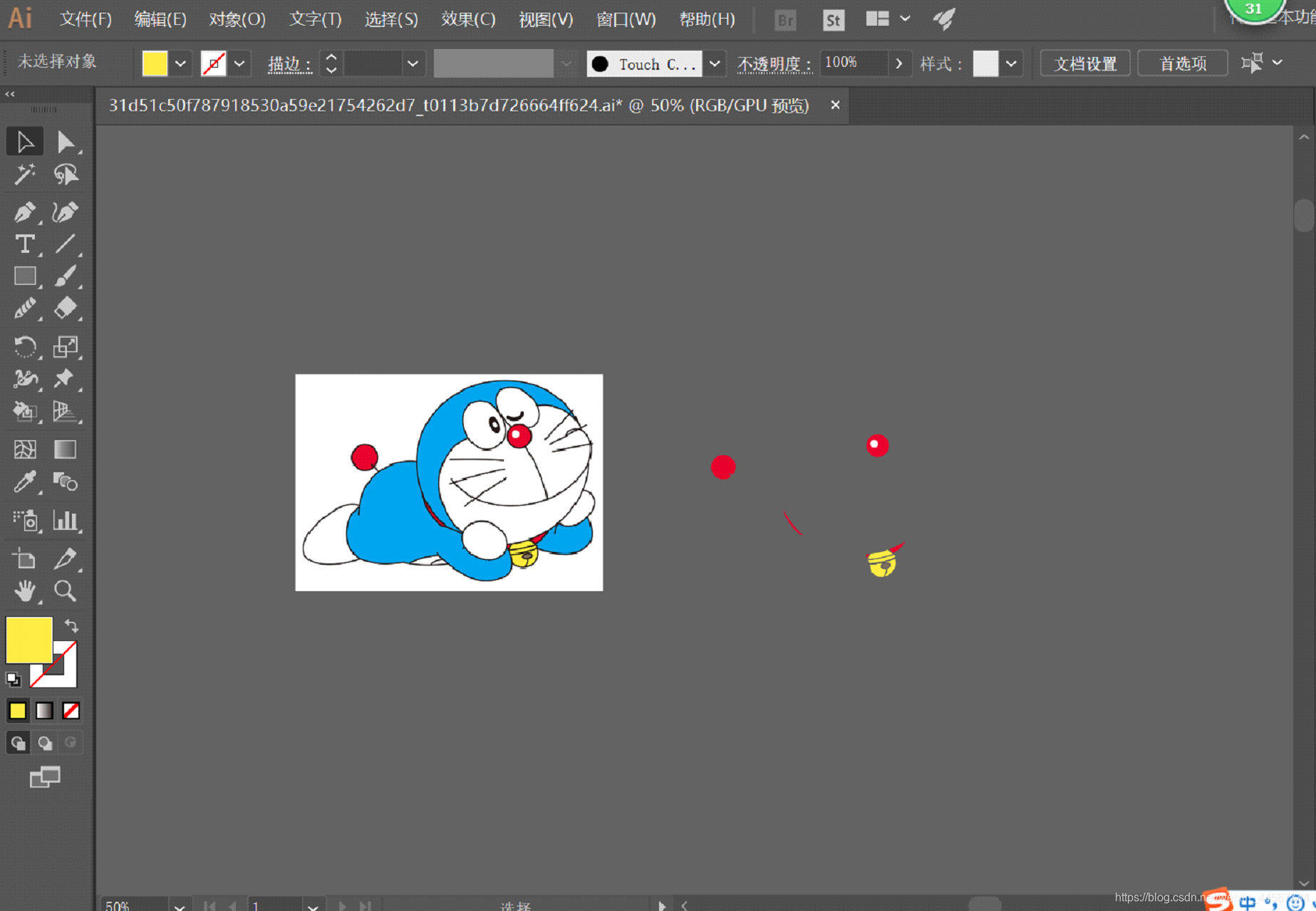Swap fill and stroke colors

(x=71, y=625)
